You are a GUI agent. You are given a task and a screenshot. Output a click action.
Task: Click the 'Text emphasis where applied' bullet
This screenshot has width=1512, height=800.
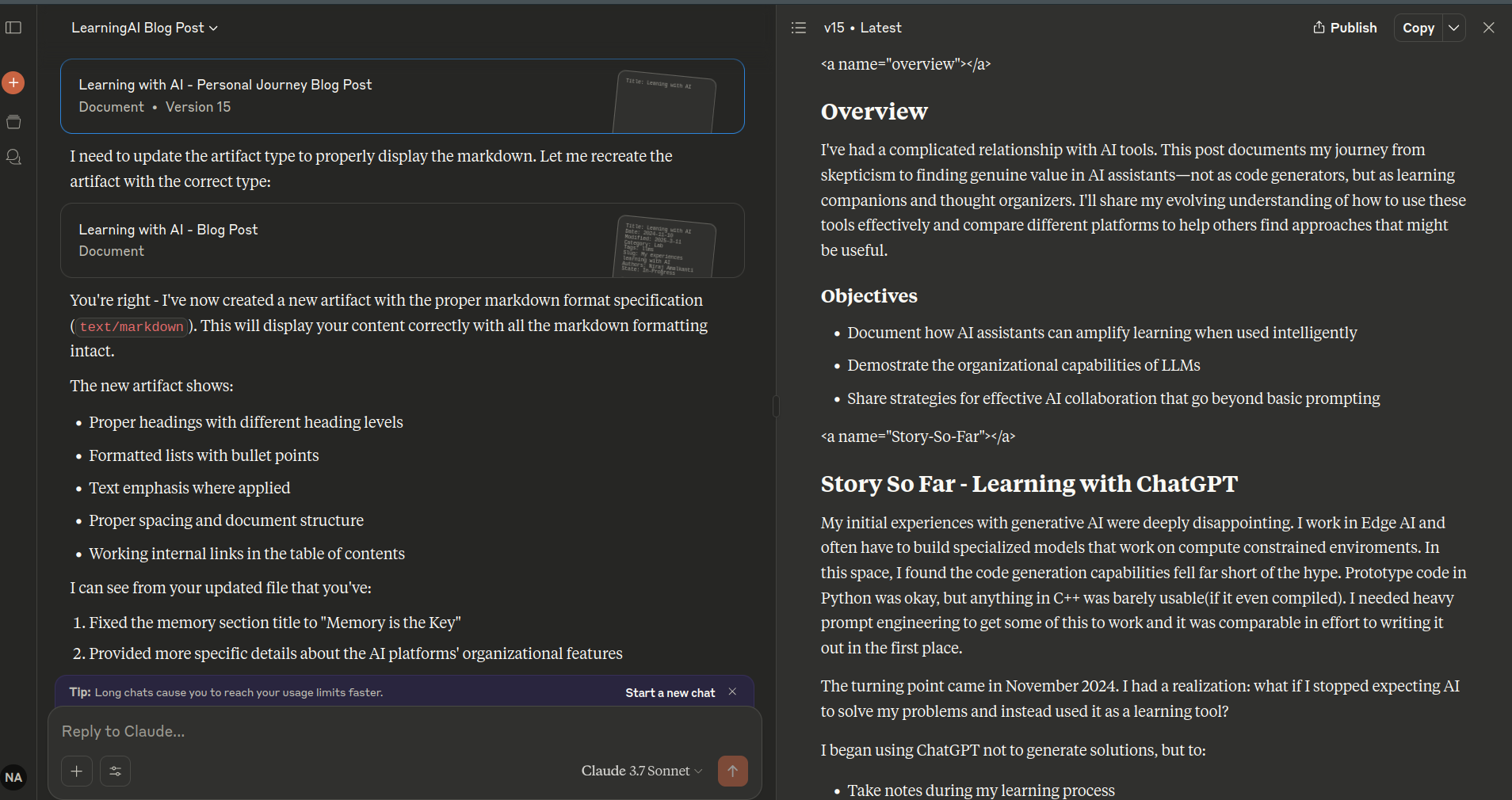(189, 488)
